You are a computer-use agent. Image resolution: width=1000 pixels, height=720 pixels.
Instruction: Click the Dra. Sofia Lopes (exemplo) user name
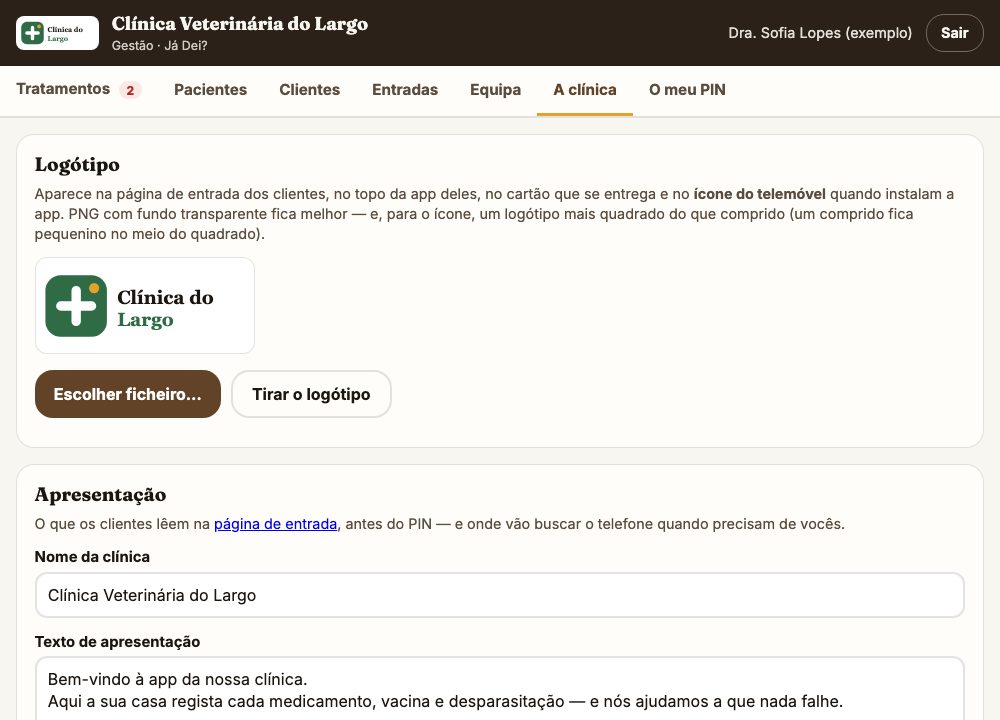pyautogui.click(x=820, y=33)
